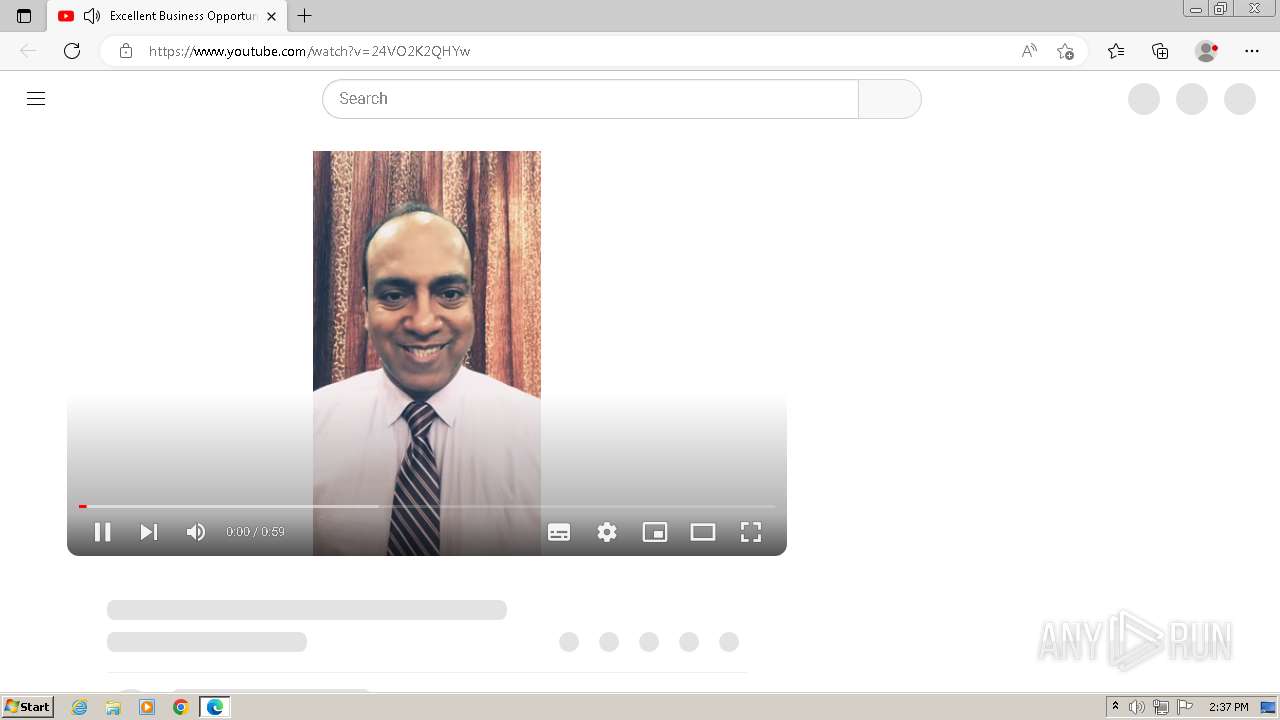Click the video playback time 0:00 / 0:59
This screenshot has height=720, width=1280.
(255, 532)
